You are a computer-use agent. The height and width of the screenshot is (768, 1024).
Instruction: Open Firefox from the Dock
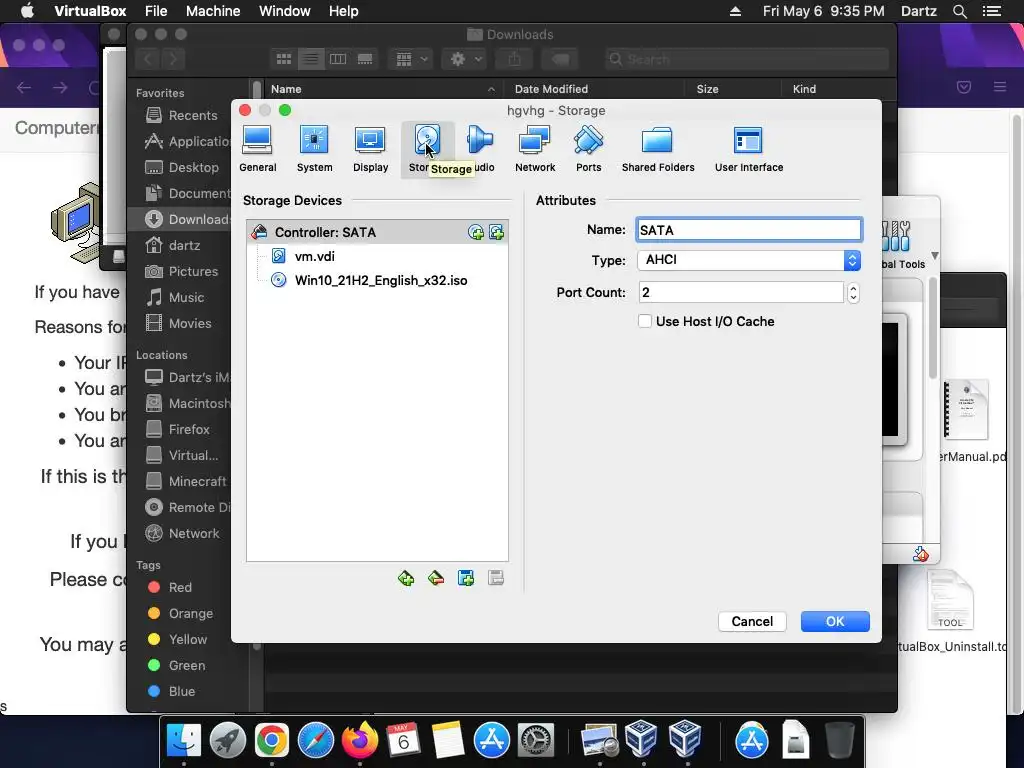(360, 741)
